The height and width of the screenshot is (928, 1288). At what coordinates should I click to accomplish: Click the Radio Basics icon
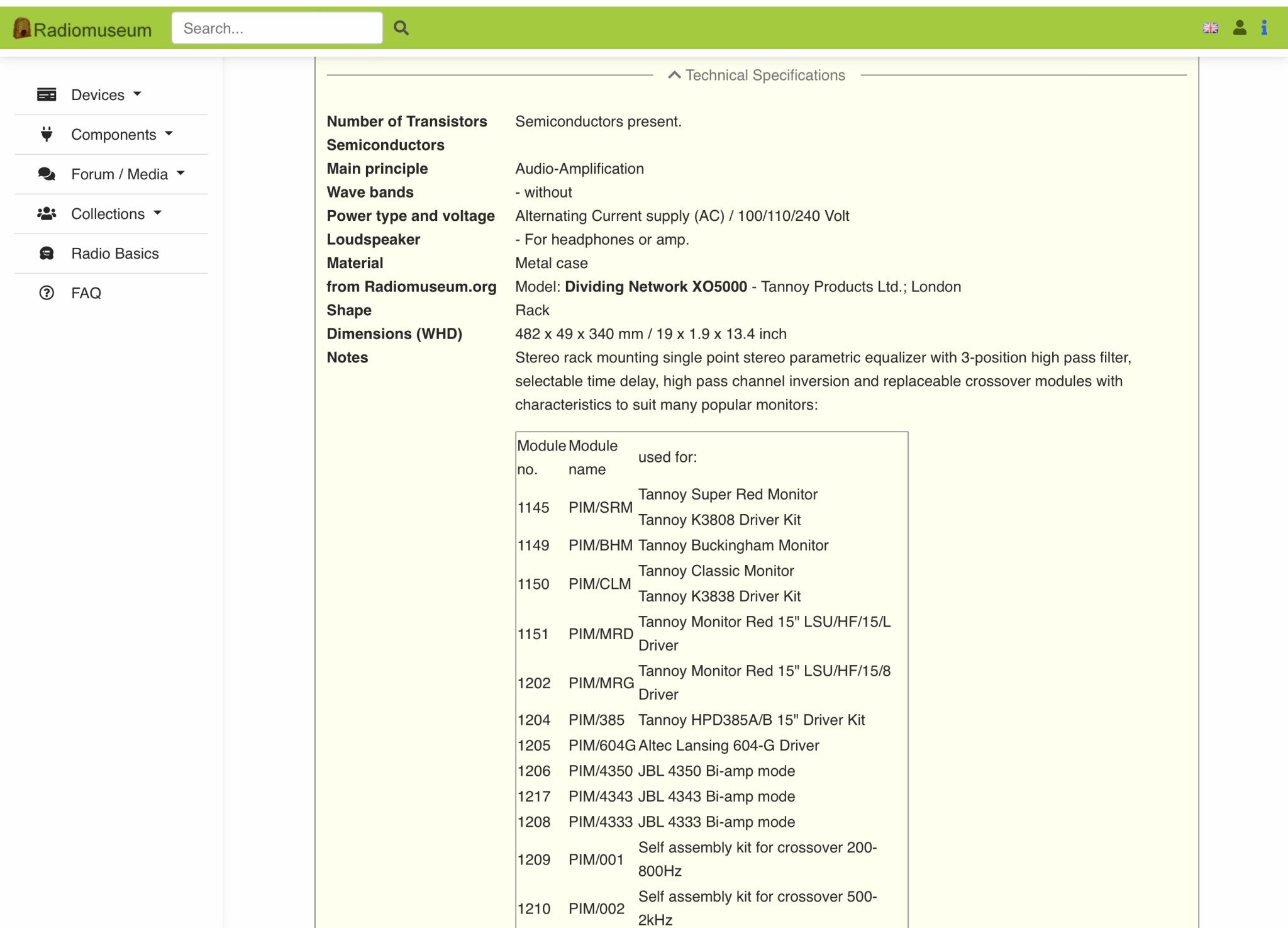pos(47,253)
